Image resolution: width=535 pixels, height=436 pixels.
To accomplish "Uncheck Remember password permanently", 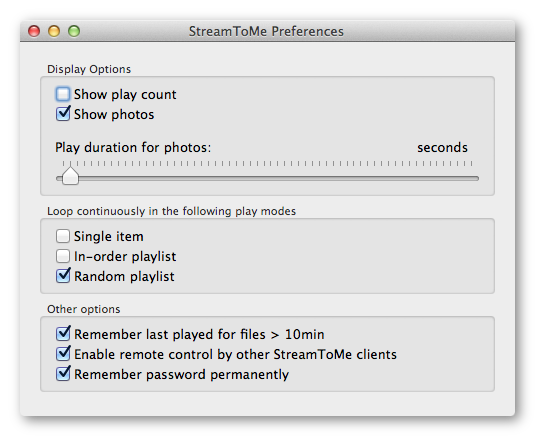I will (x=63, y=374).
